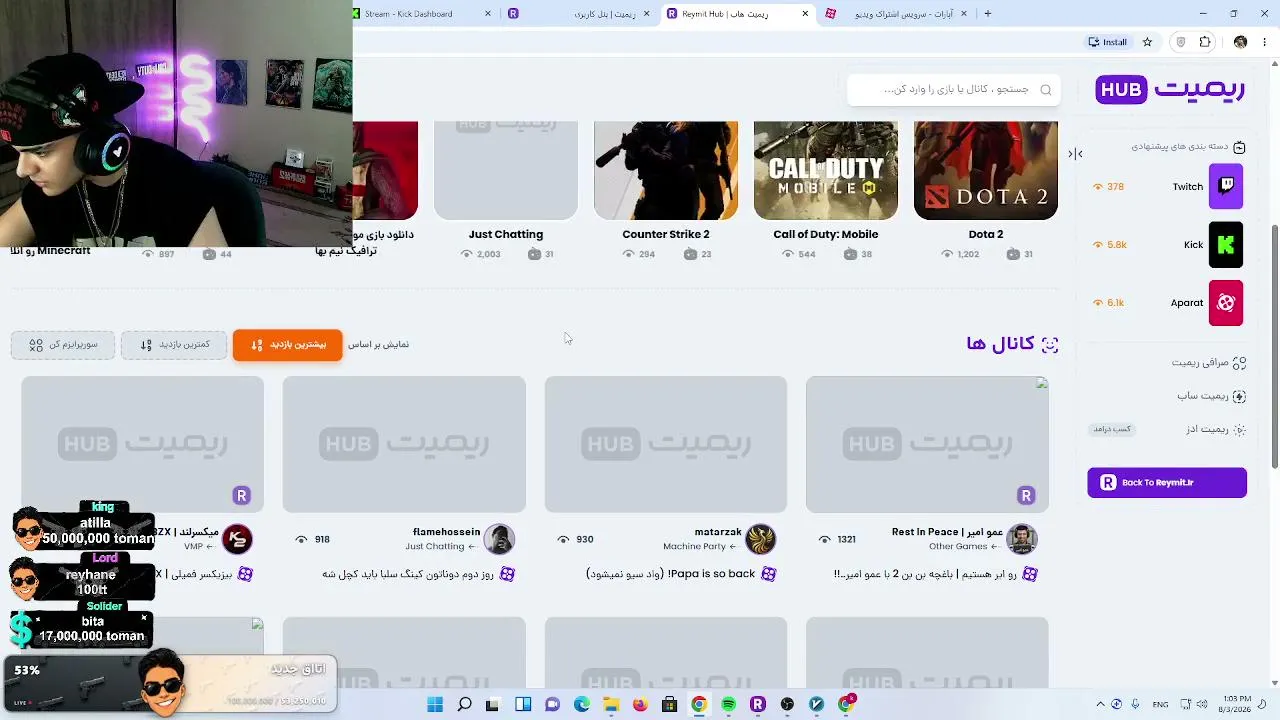Viewport: 1280px width, 720px height.
Task: Open ریمیت ادز in the sidebar
Action: [x=1215, y=429]
